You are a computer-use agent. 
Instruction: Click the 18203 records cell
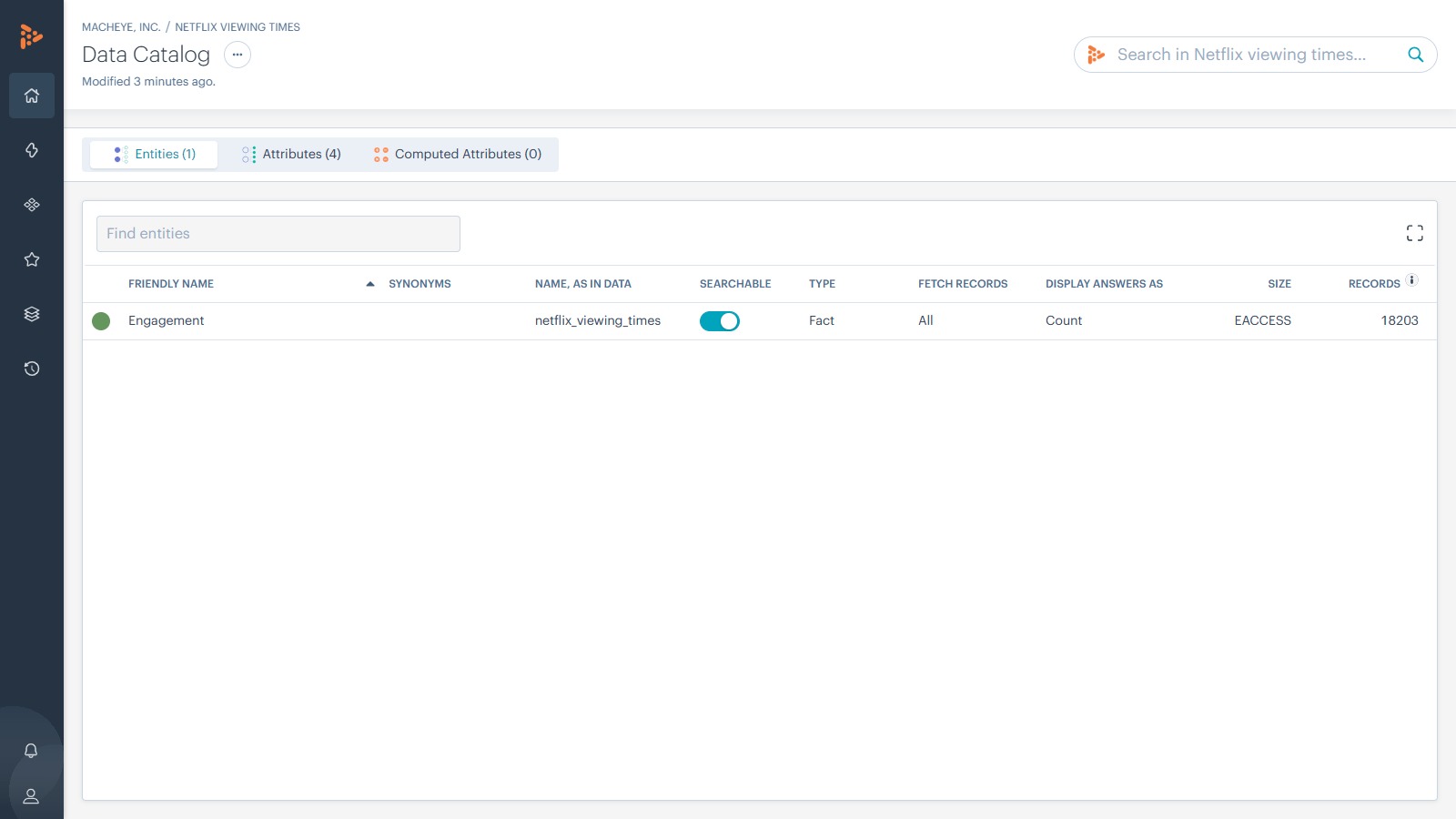tap(1400, 320)
